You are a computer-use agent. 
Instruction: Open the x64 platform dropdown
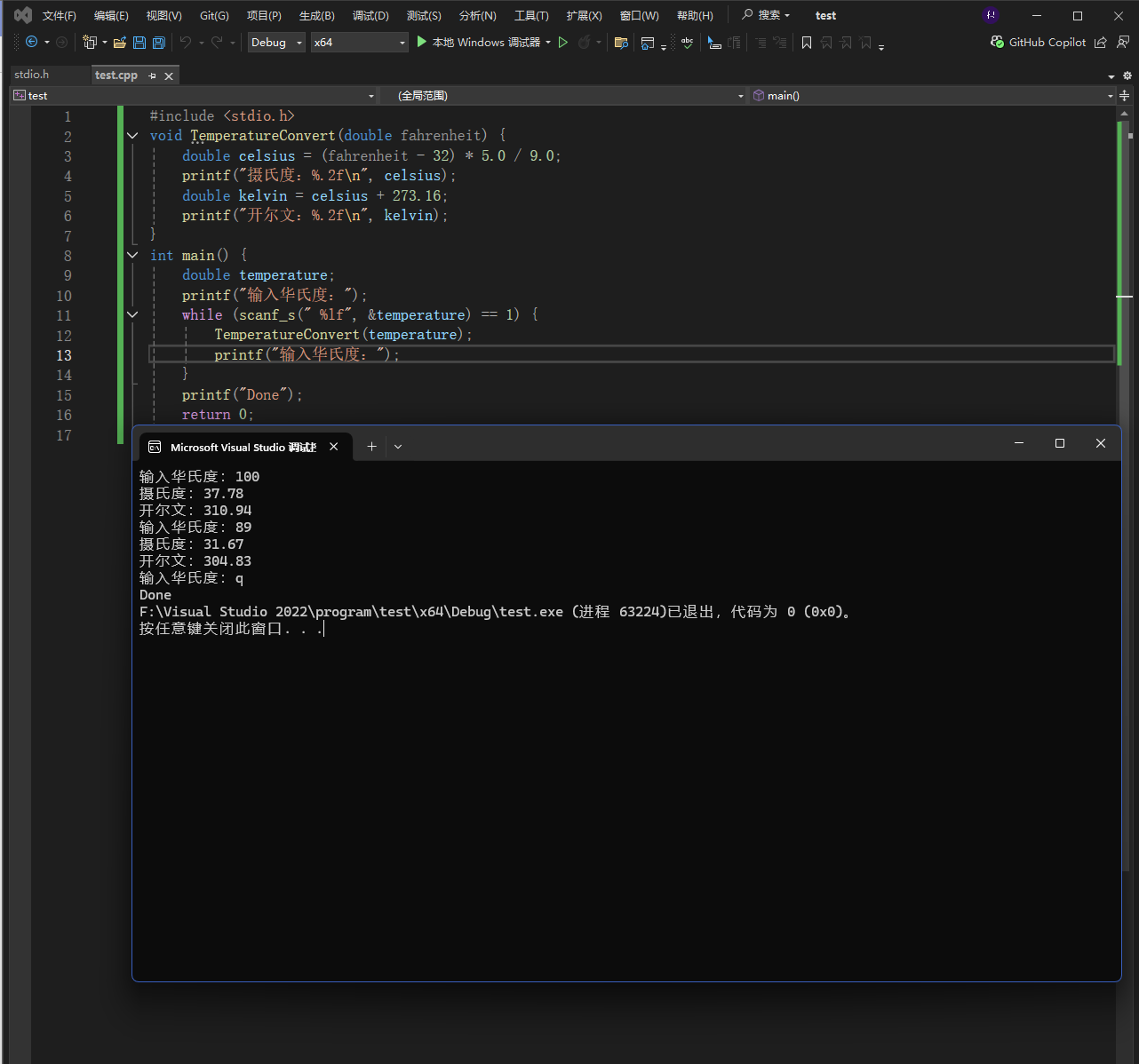(x=359, y=42)
